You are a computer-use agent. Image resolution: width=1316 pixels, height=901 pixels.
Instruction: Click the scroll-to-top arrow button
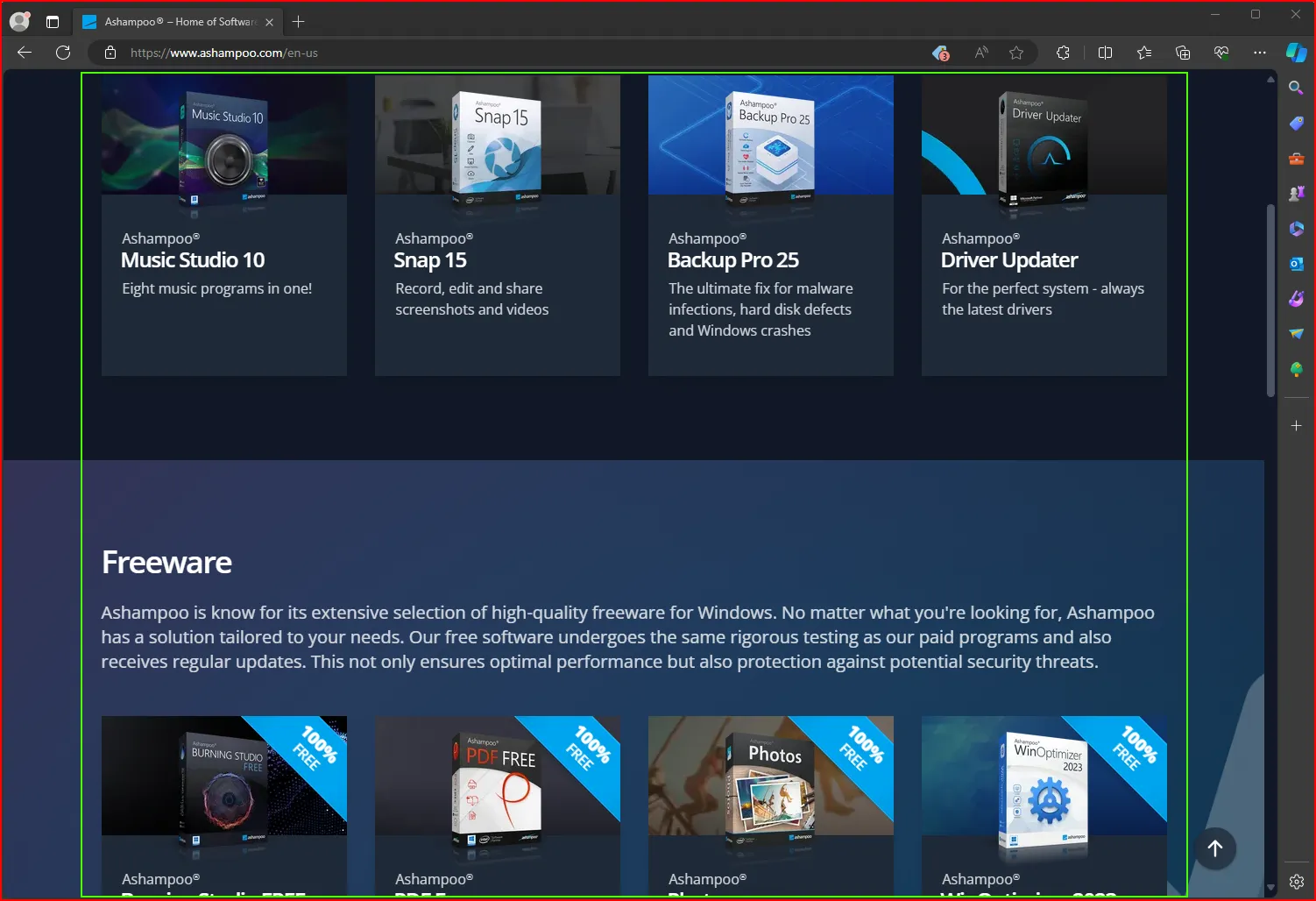(1215, 848)
